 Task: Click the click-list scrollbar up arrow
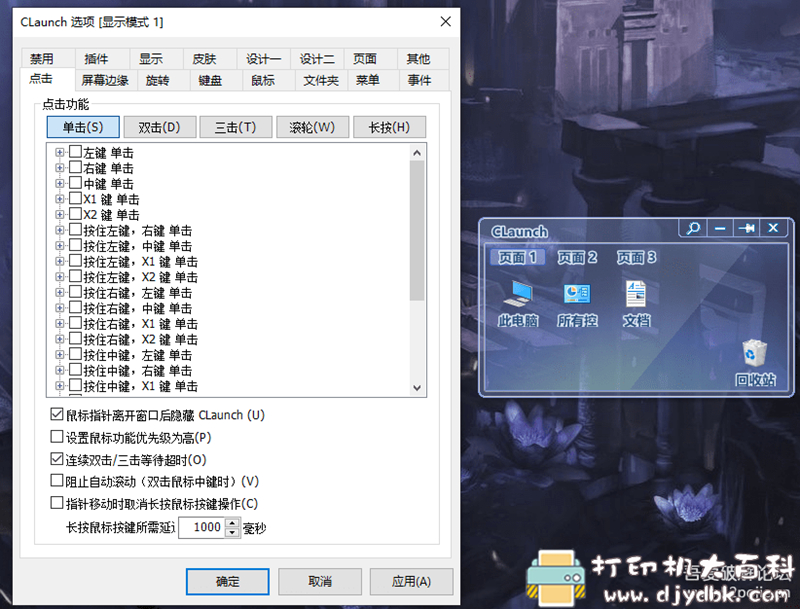point(417,153)
